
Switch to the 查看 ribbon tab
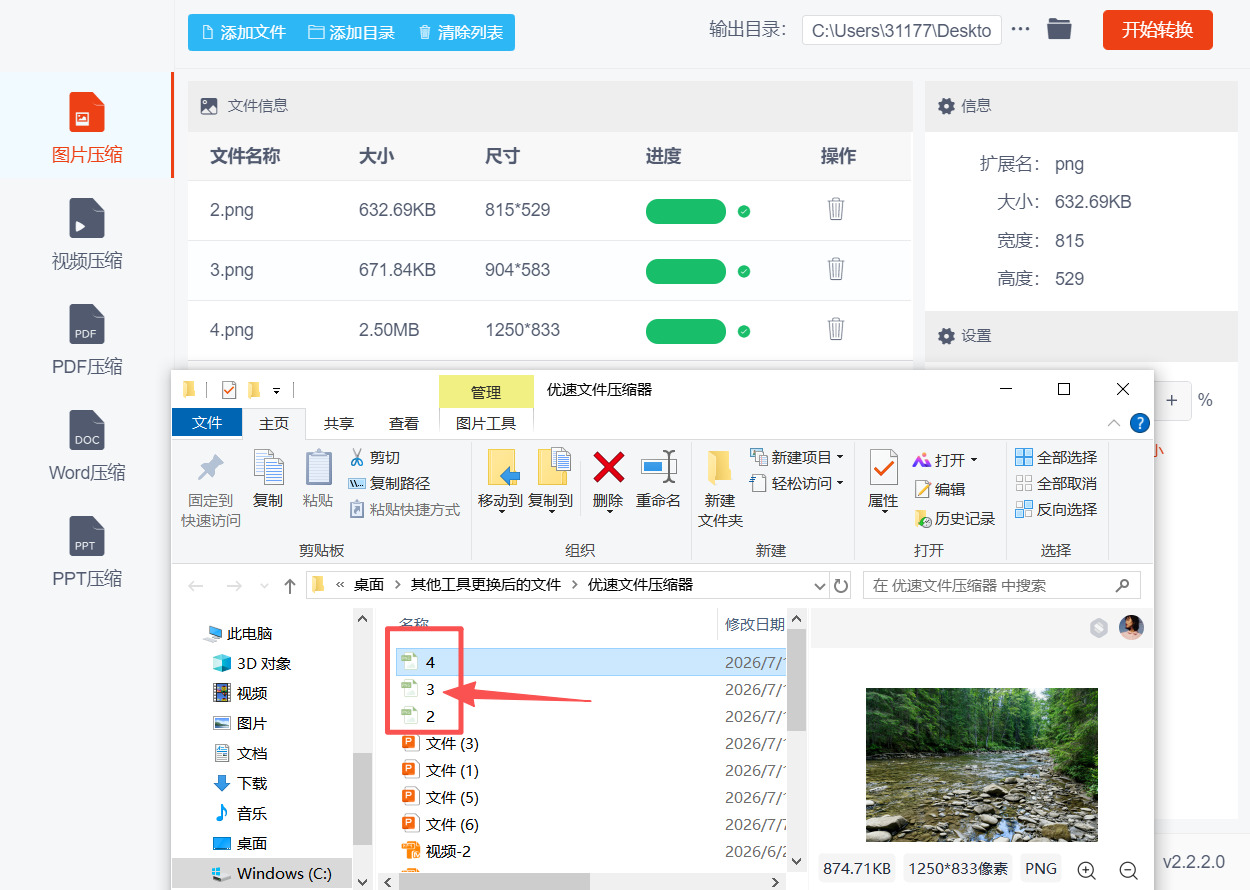pyautogui.click(x=404, y=423)
